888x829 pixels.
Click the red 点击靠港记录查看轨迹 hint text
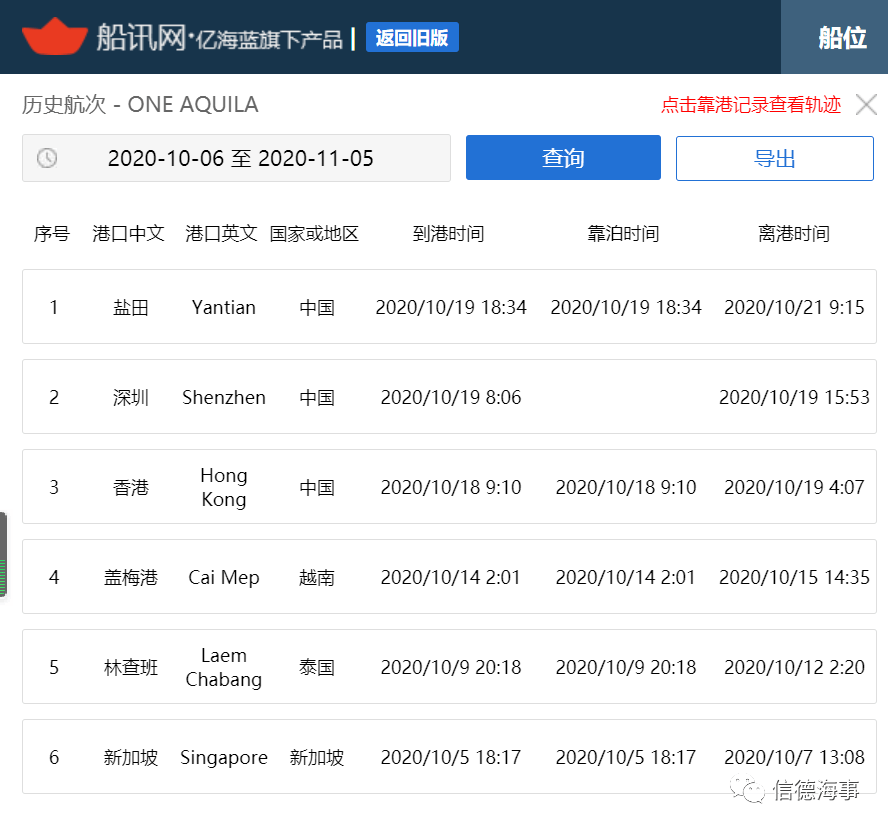[x=751, y=105]
